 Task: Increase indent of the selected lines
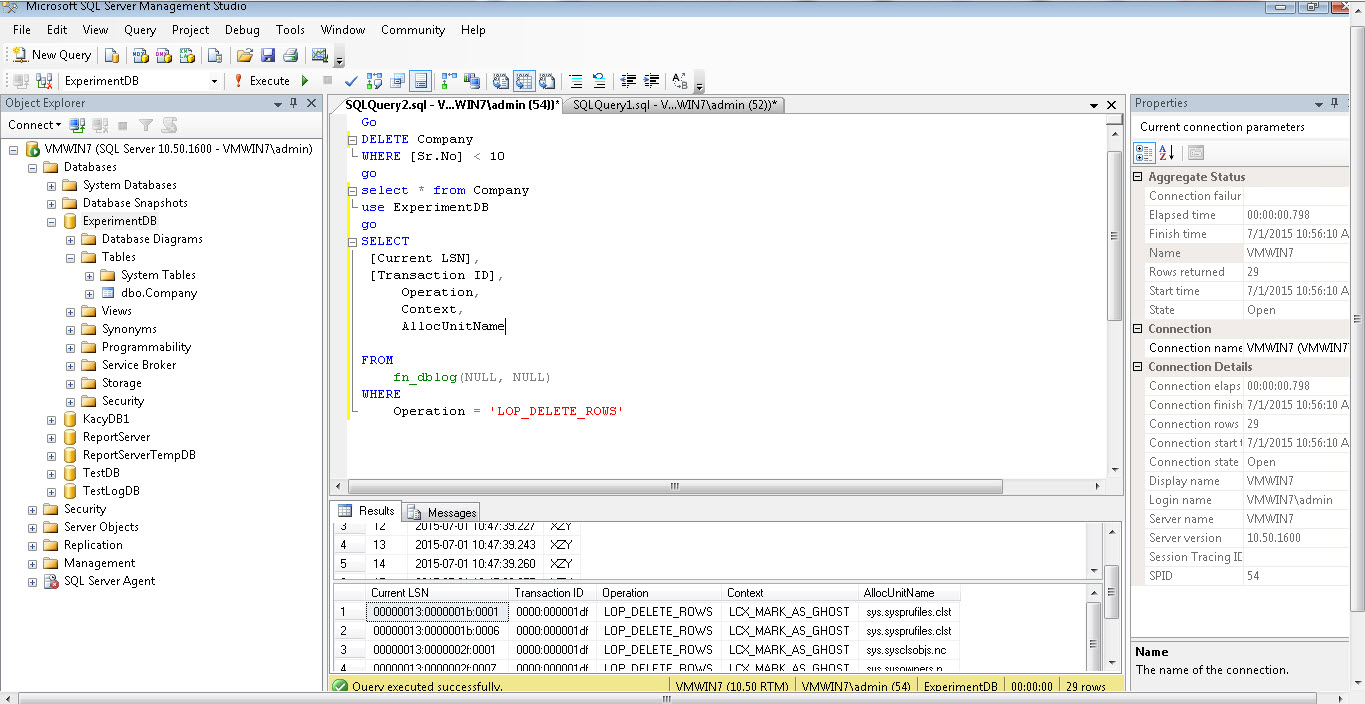[651, 81]
